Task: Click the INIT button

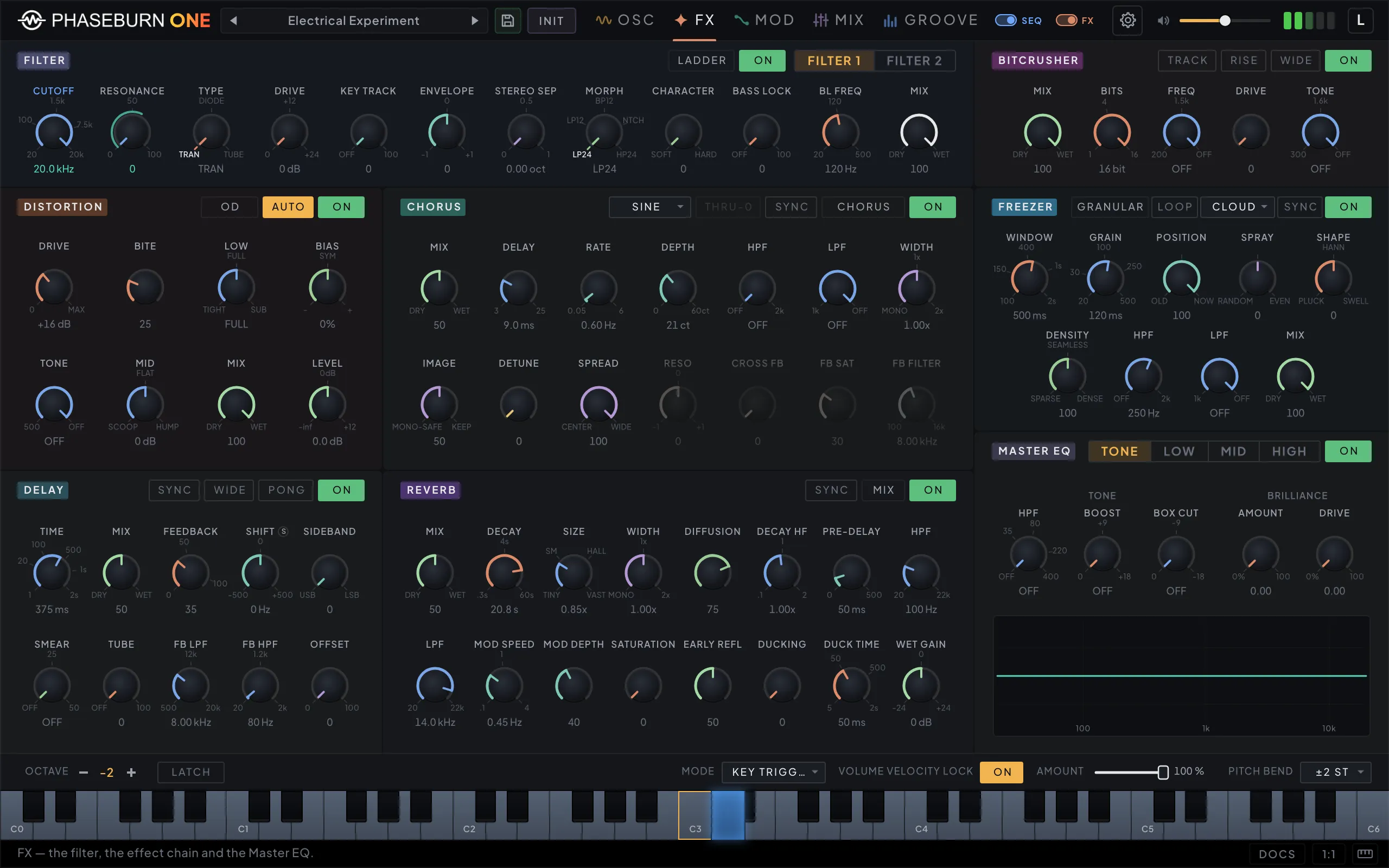Action: (551, 21)
